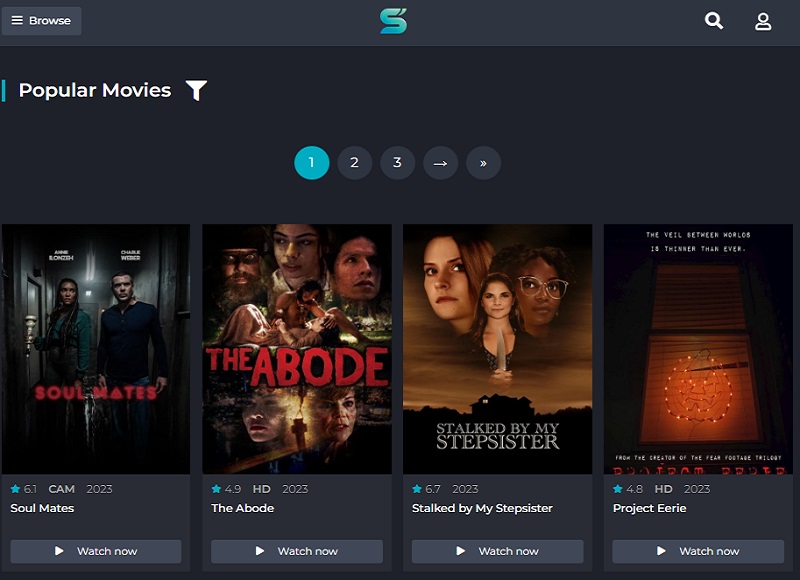Open search with magnifier icon
The width and height of the screenshot is (800, 580).
[714, 21]
